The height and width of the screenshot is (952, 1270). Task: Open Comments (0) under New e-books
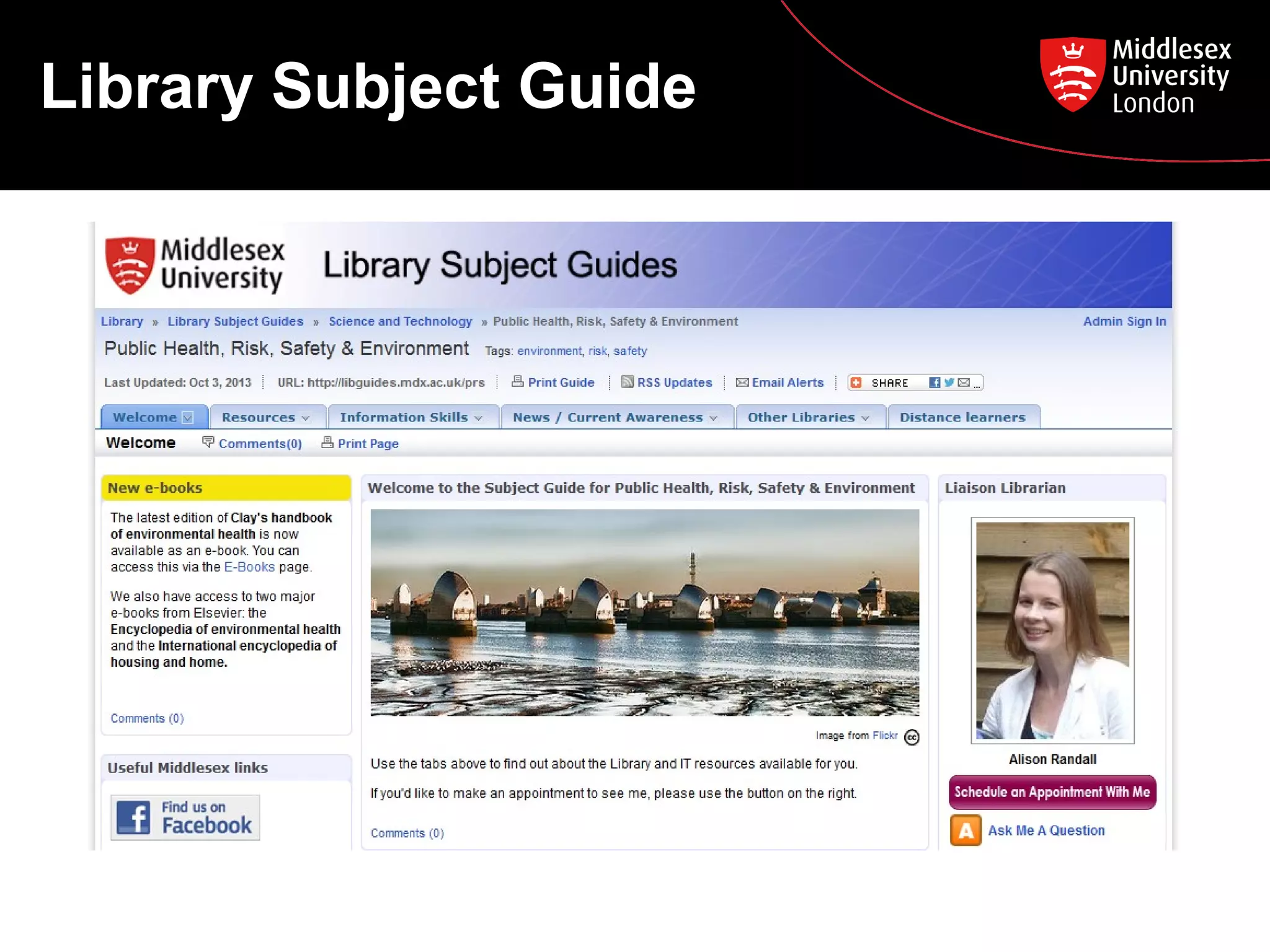coord(147,718)
